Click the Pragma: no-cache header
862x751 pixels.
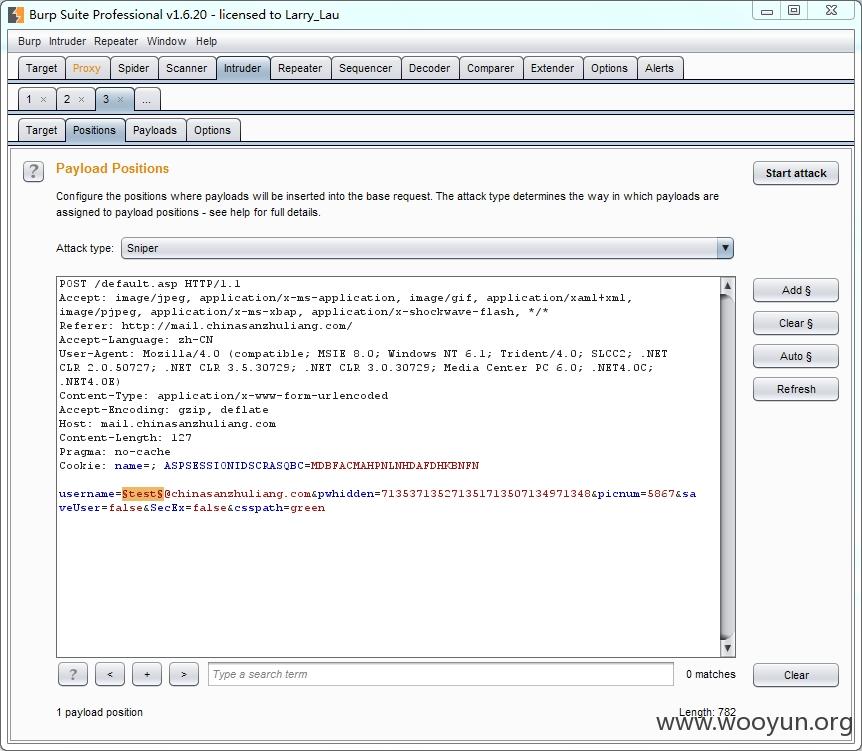(x=115, y=452)
